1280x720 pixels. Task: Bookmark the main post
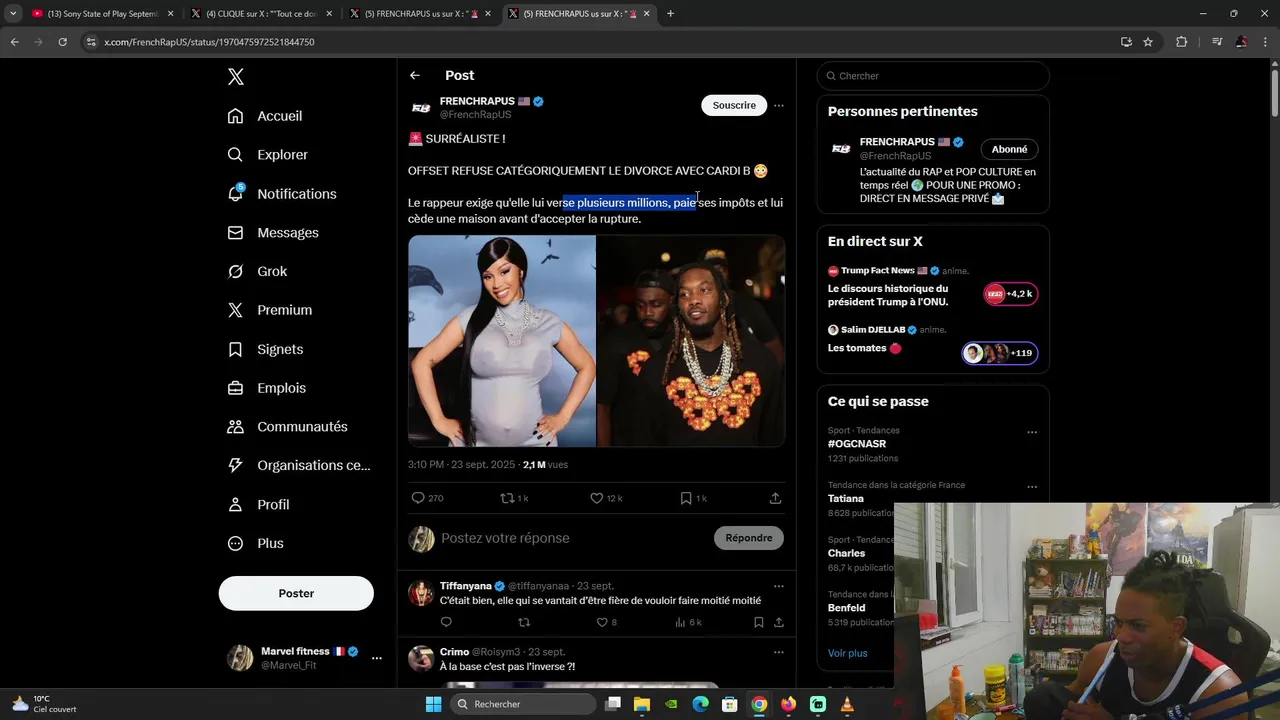[693, 498]
